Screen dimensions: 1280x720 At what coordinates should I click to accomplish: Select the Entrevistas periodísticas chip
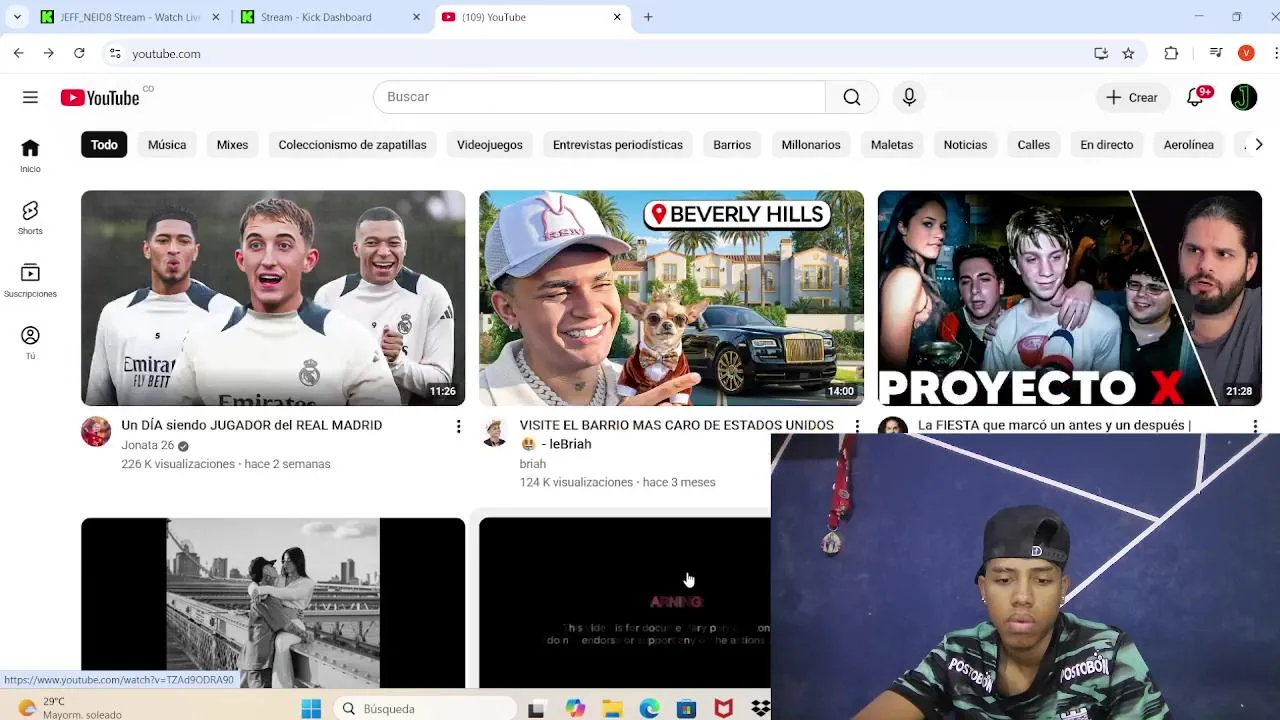pos(618,145)
